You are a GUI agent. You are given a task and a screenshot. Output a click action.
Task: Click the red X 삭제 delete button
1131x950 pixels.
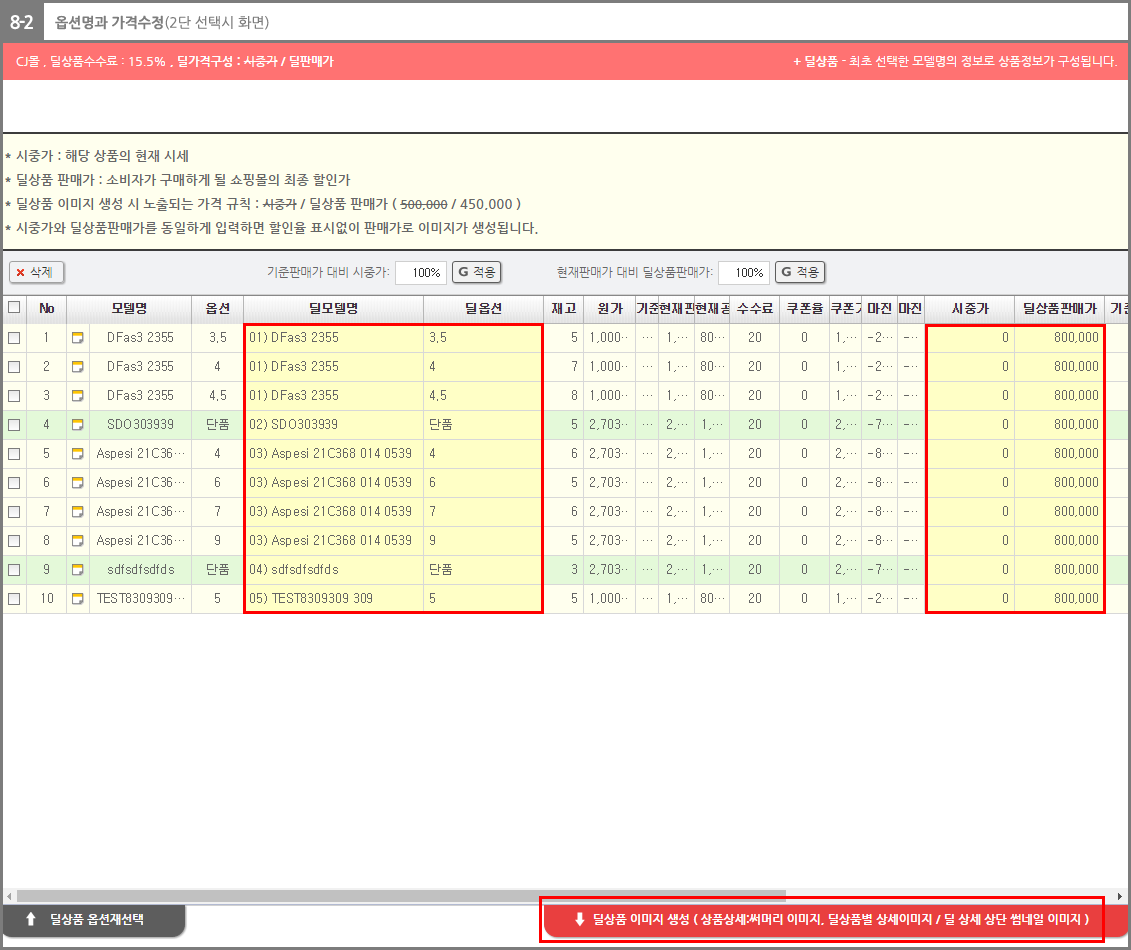(x=37, y=272)
